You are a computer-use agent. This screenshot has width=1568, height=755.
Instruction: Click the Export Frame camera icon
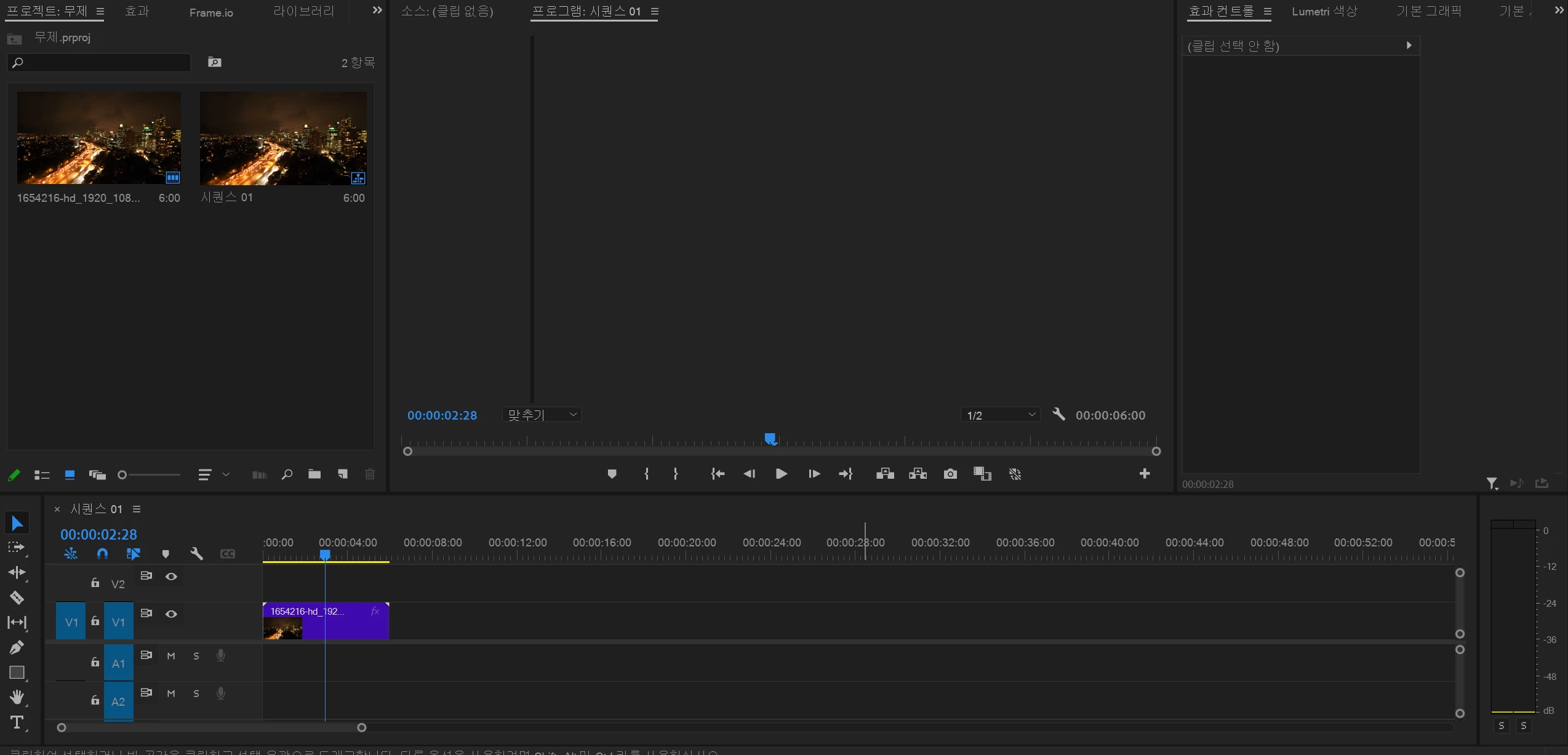(950, 474)
